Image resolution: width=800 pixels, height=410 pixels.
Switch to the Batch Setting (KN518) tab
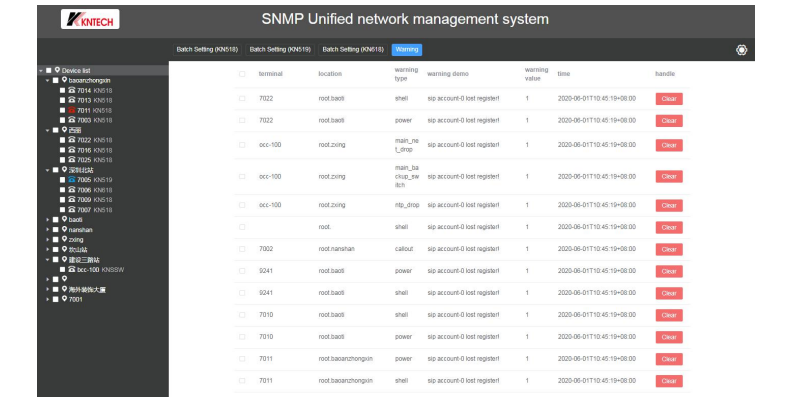(206, 49)
